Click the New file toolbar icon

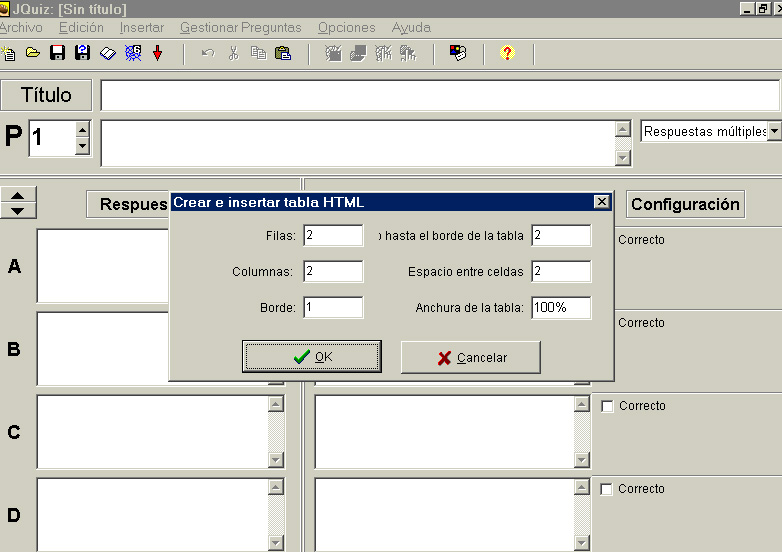tap(9, 53)
